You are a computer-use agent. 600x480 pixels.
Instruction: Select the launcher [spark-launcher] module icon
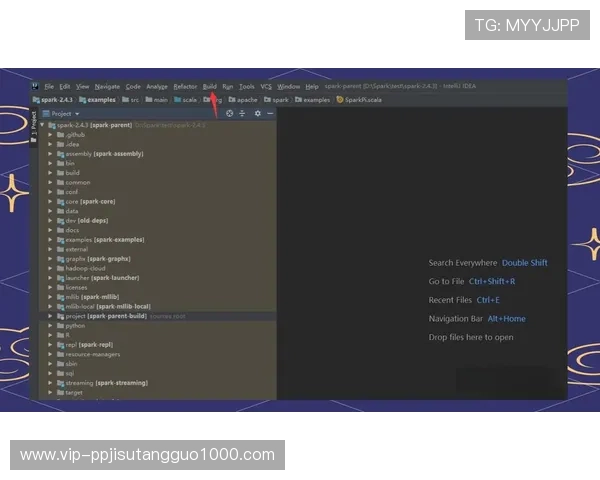60,278
